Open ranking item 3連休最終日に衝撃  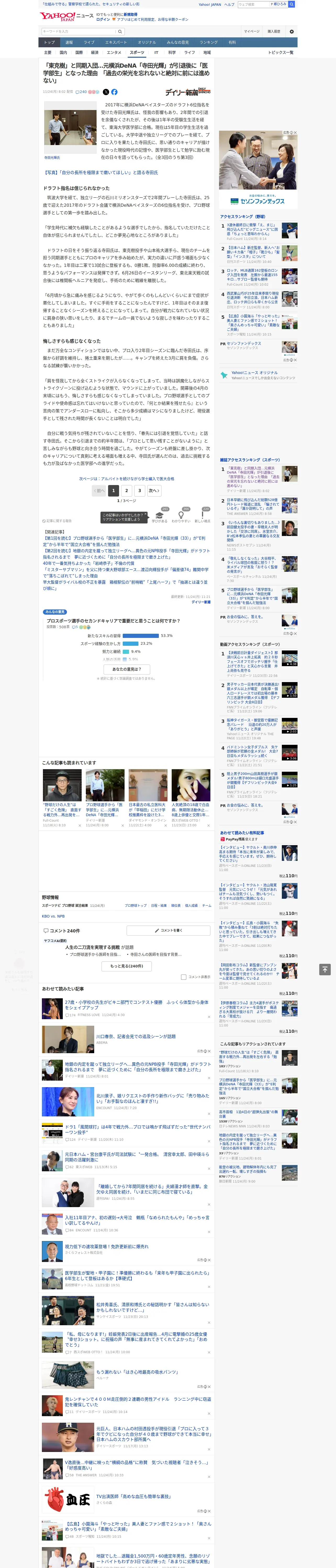click(253, 229)
